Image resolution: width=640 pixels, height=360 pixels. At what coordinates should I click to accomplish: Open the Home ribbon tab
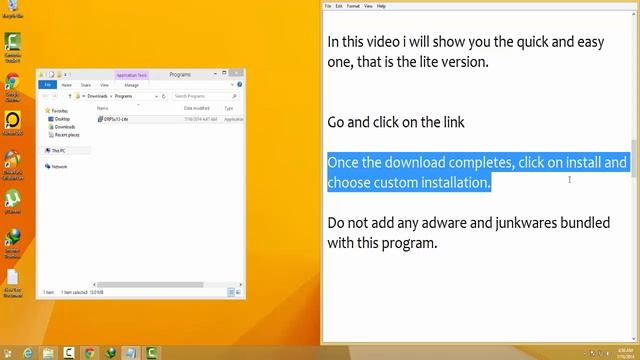pos(67,85)
